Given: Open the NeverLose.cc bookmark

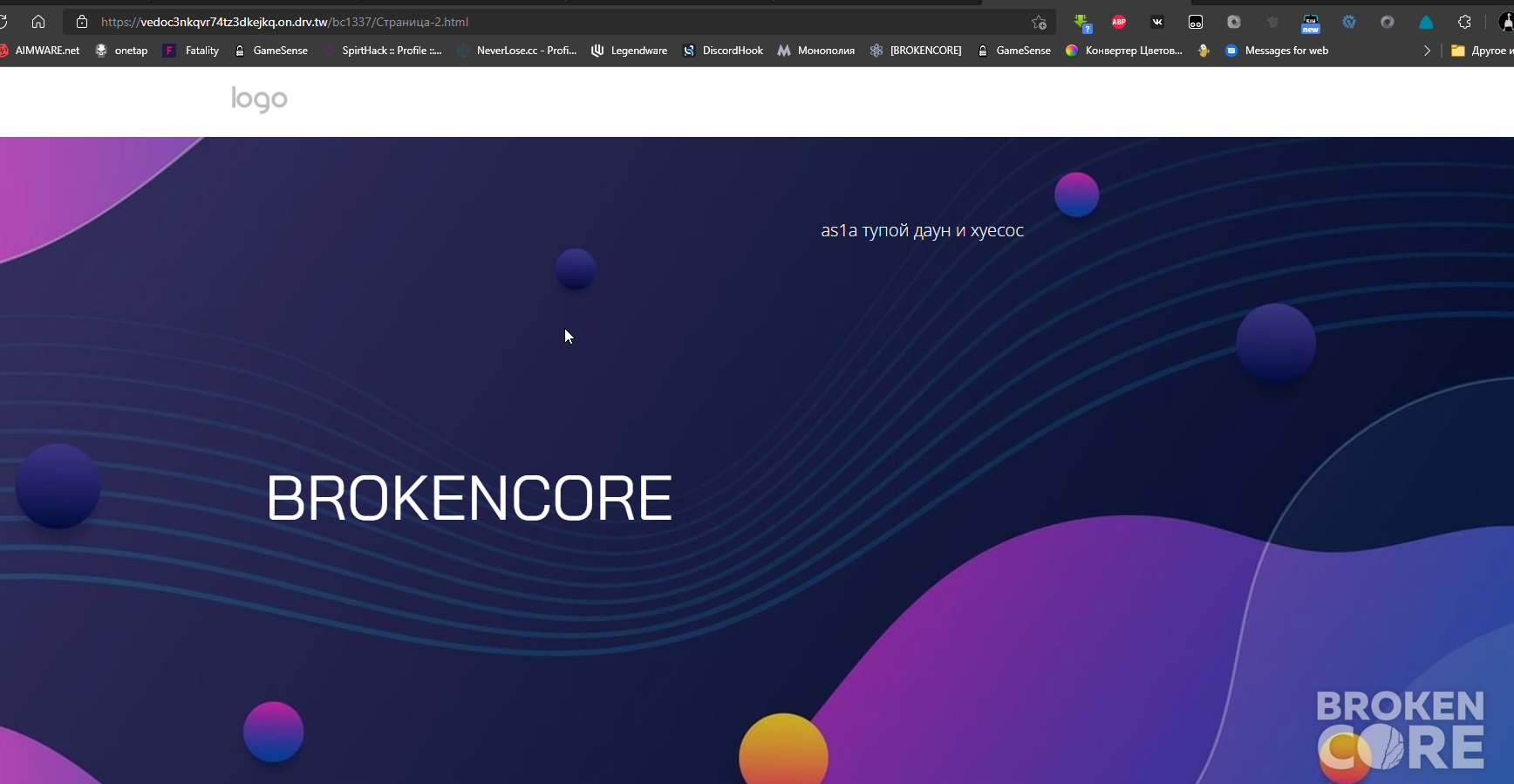Looking at the screenshot, I should point(517,51).
